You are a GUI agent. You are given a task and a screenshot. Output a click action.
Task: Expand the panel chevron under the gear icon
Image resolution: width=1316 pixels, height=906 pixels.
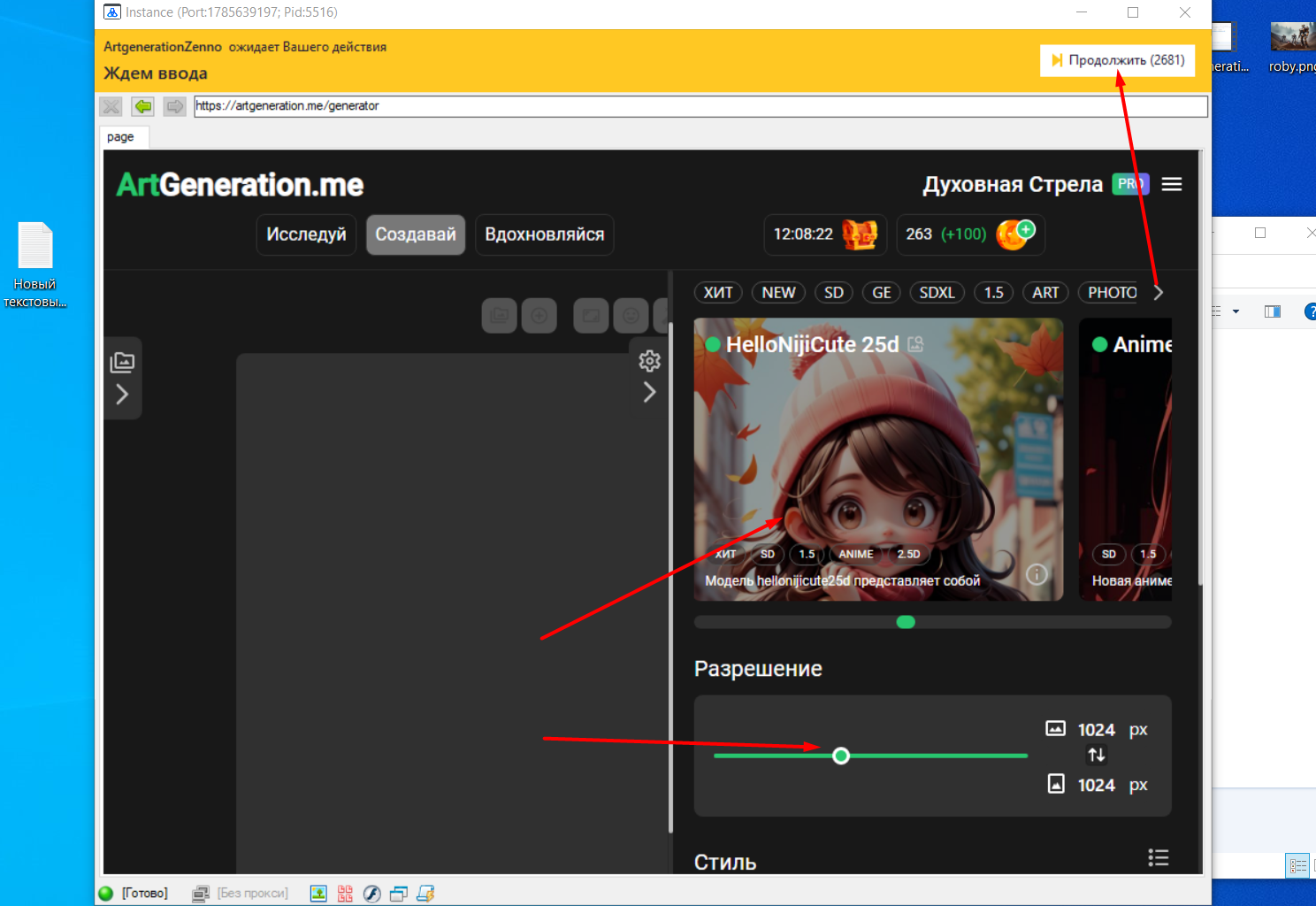(650, 391)
